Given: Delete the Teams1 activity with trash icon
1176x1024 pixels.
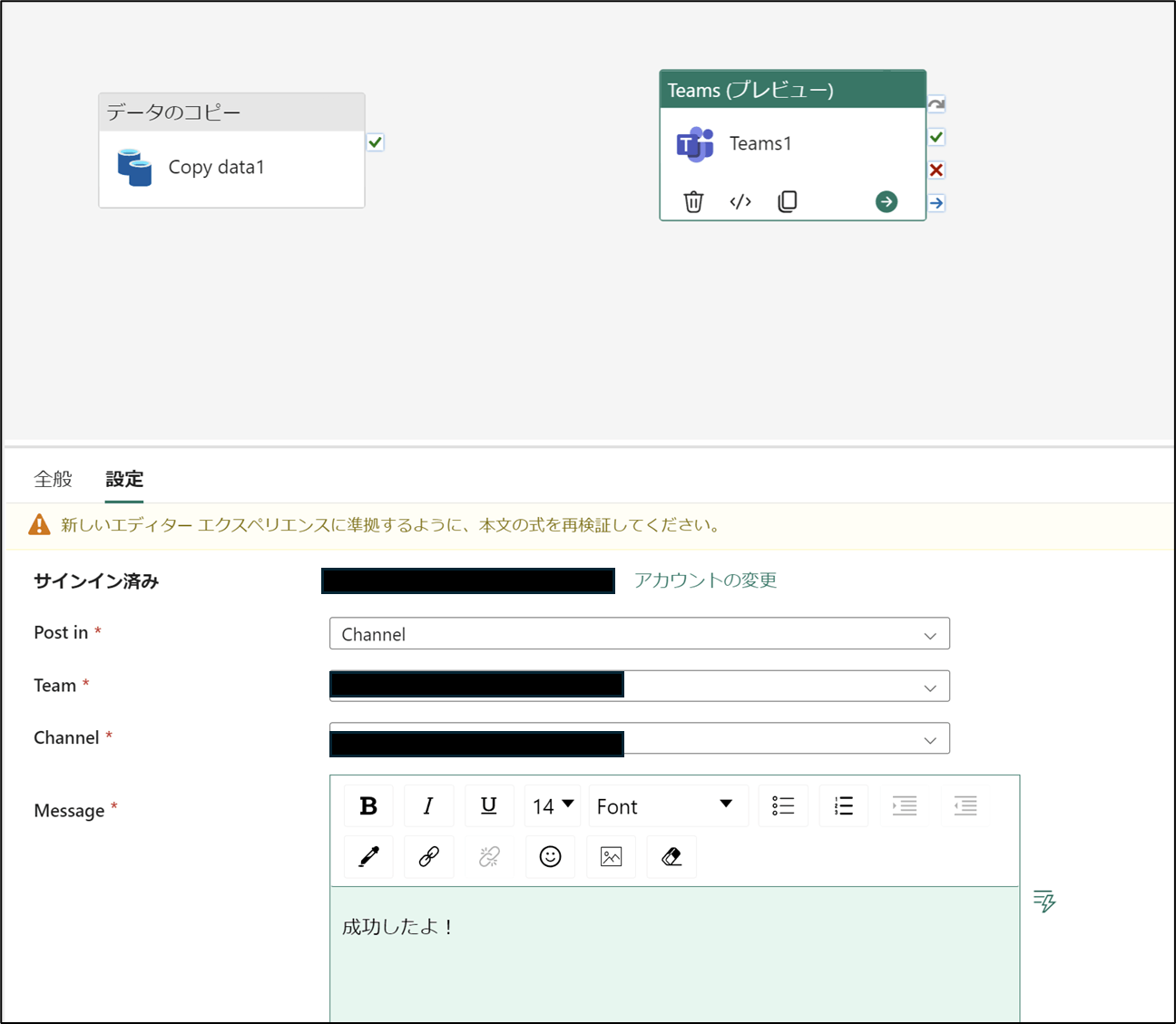Looking at the screenshot, I should (693, 201).
